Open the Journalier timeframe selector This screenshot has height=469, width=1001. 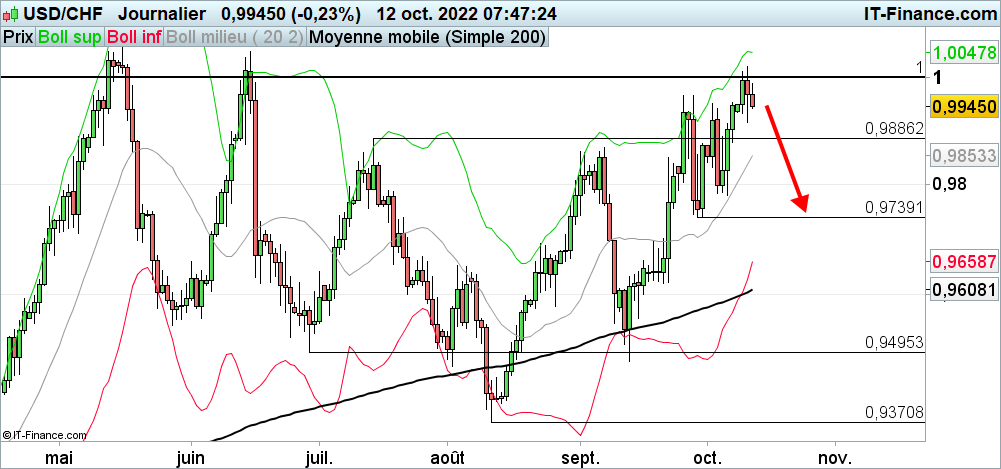click(162, 14)
